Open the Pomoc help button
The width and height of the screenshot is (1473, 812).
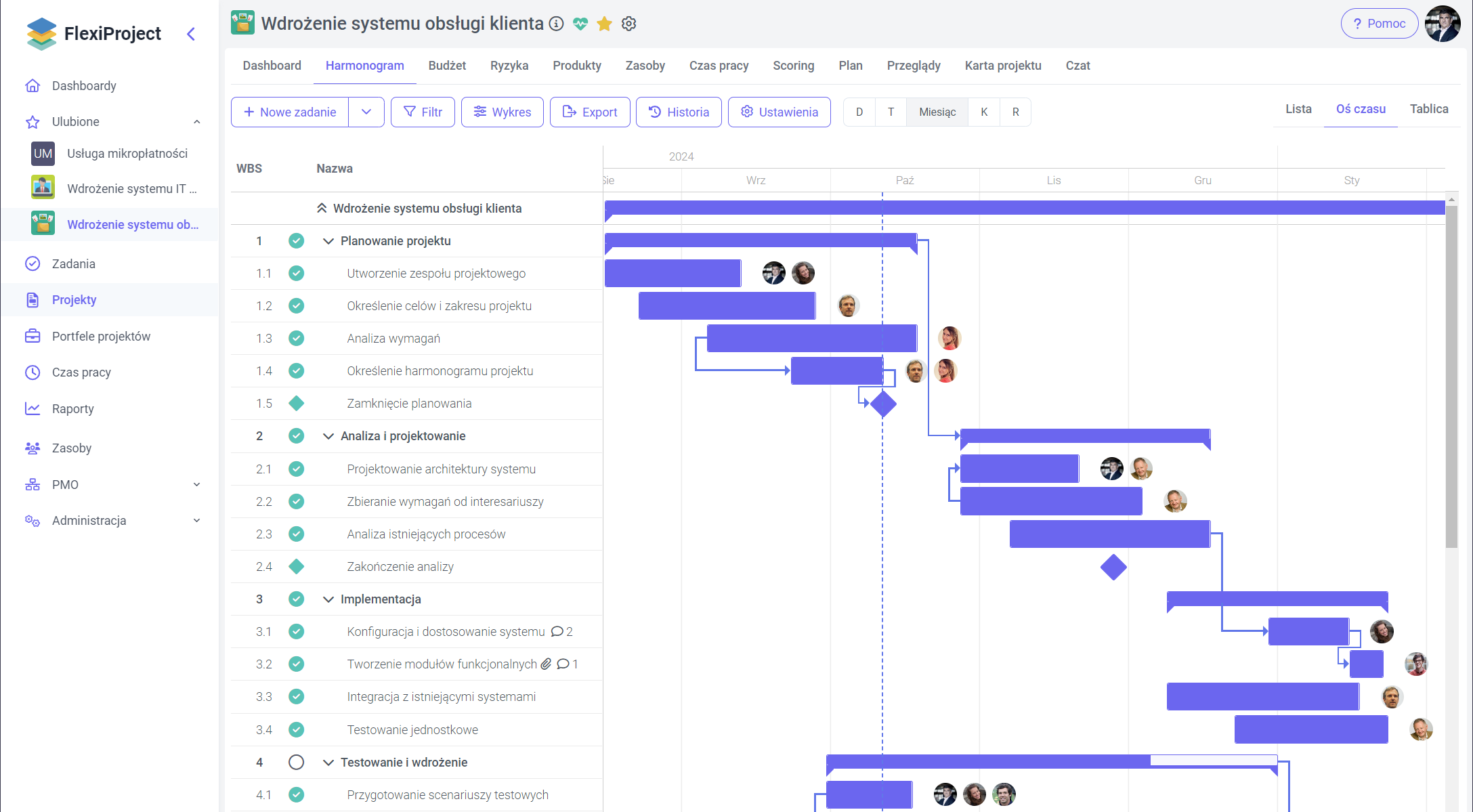[x=1379, y=24]
